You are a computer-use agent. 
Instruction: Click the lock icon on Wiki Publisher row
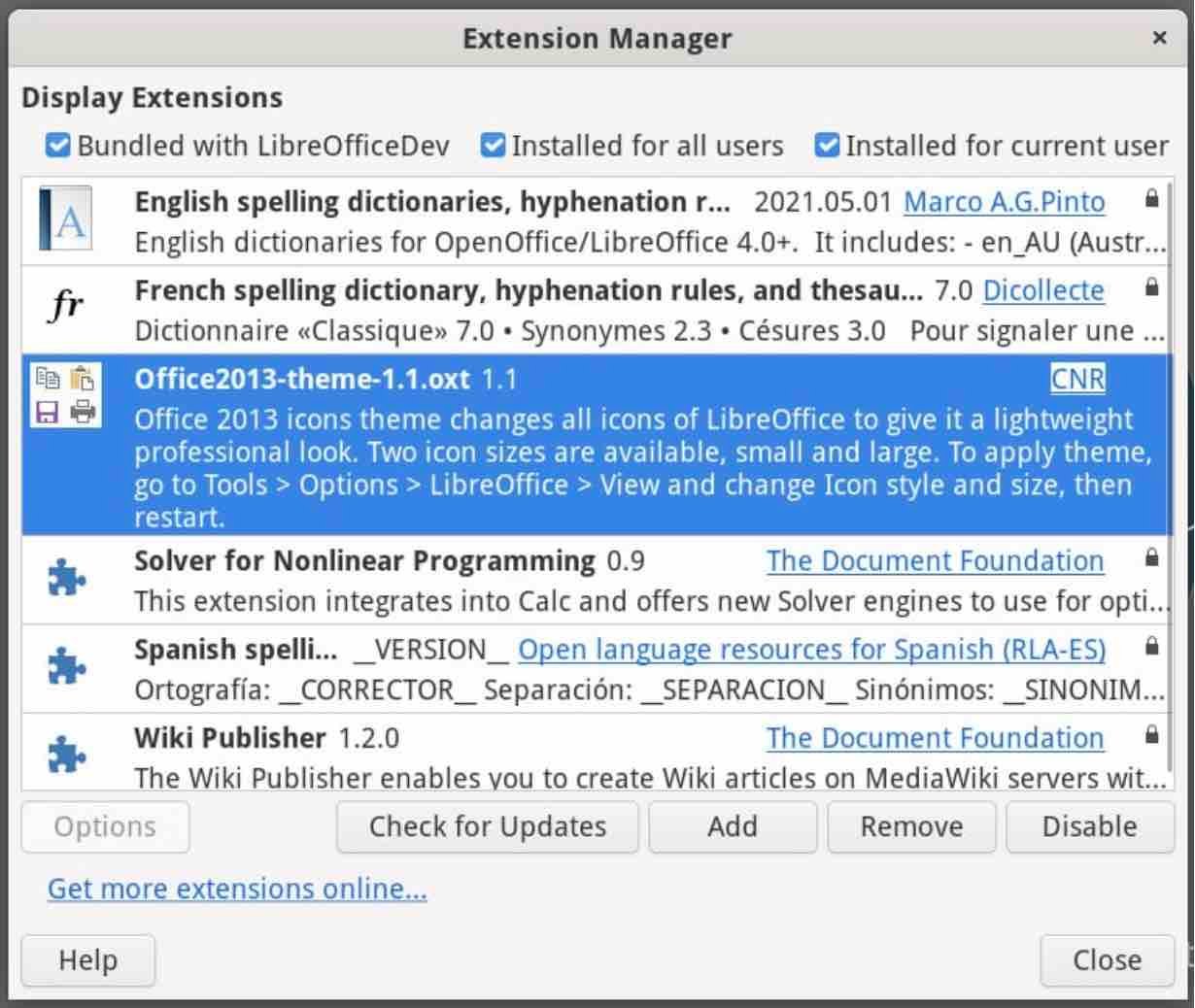pyautogui.click(x=1151, y=735)
